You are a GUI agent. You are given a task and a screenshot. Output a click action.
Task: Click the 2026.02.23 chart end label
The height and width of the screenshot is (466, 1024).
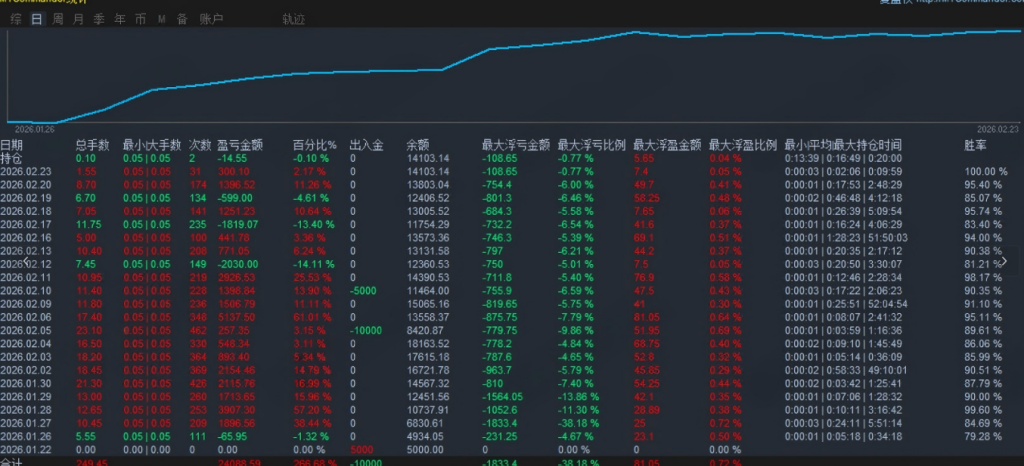coord(997,129)
